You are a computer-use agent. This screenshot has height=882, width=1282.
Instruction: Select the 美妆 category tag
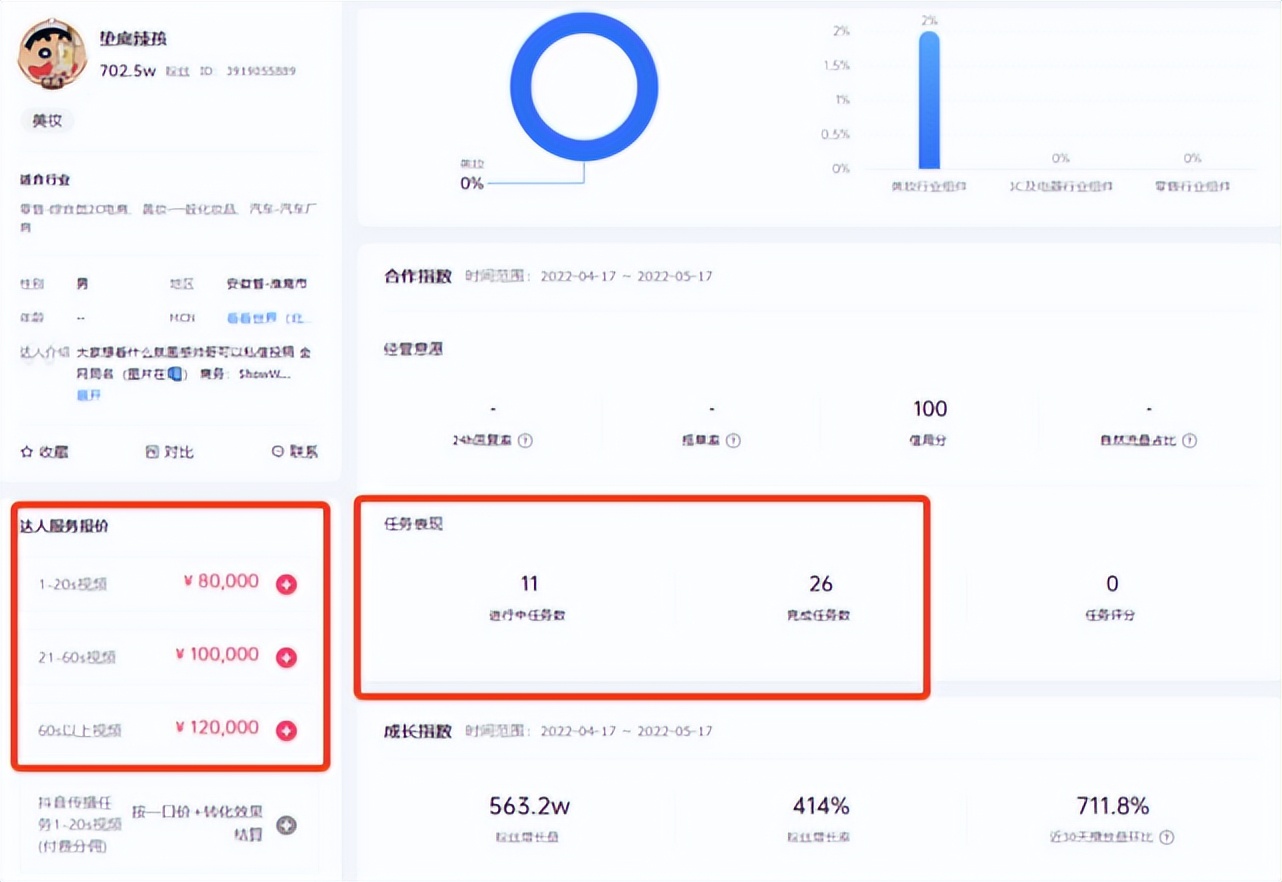(x=45, y=120)
